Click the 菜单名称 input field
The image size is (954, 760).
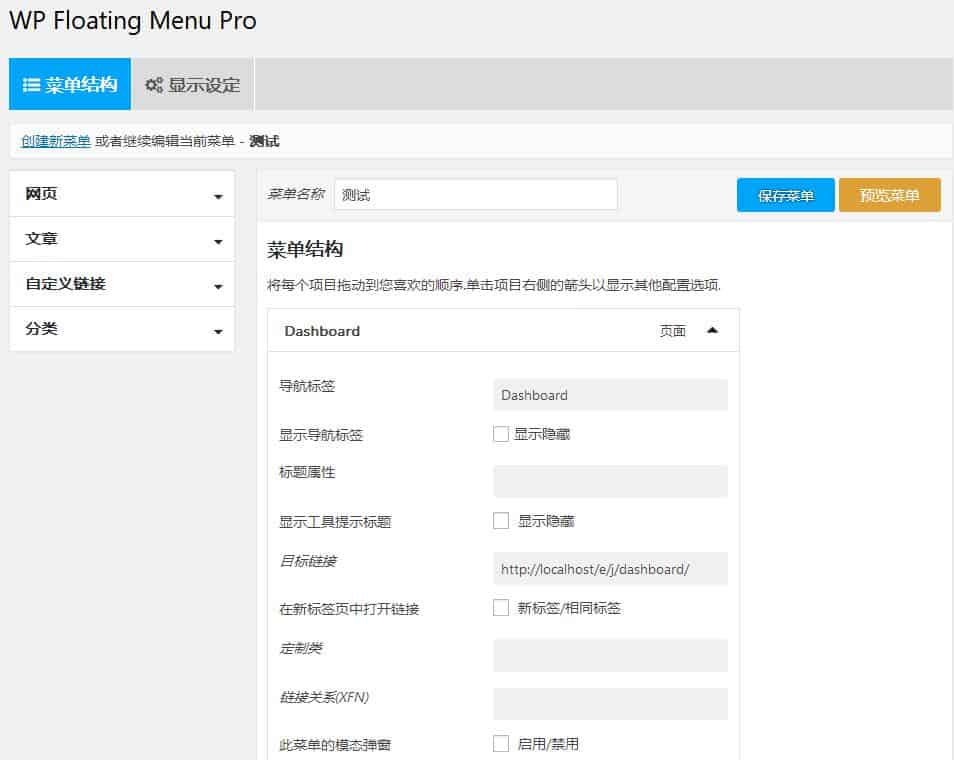(475, 195)
